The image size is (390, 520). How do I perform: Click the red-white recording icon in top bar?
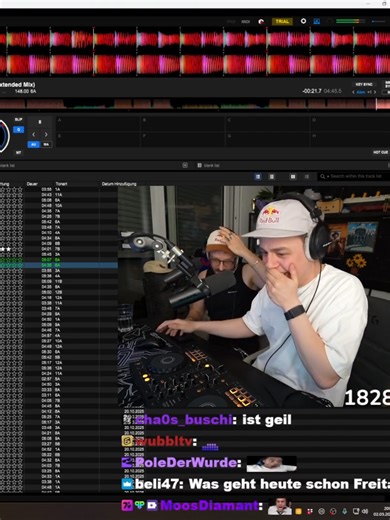tap(262, 22)
